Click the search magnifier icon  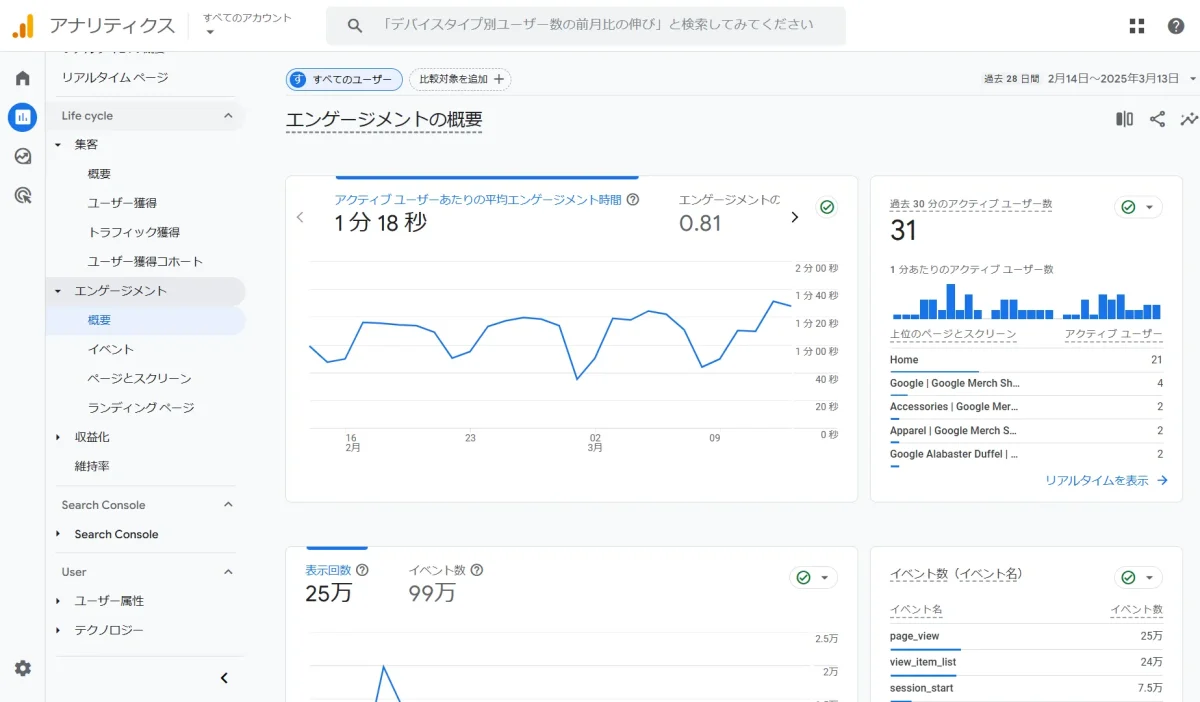point(355,26)
